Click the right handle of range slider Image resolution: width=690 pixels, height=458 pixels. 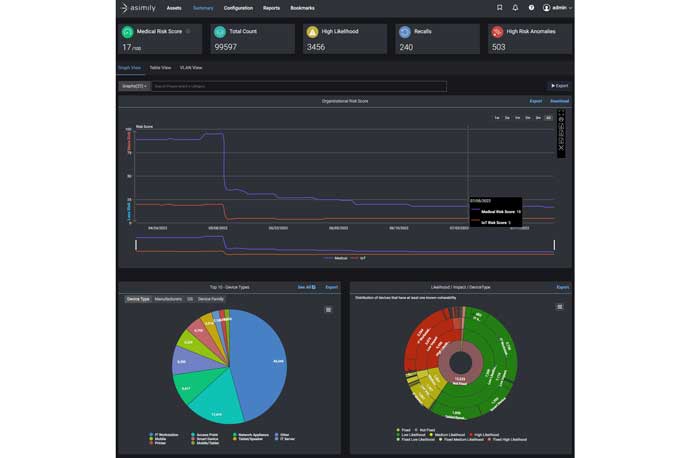(554, 244)
